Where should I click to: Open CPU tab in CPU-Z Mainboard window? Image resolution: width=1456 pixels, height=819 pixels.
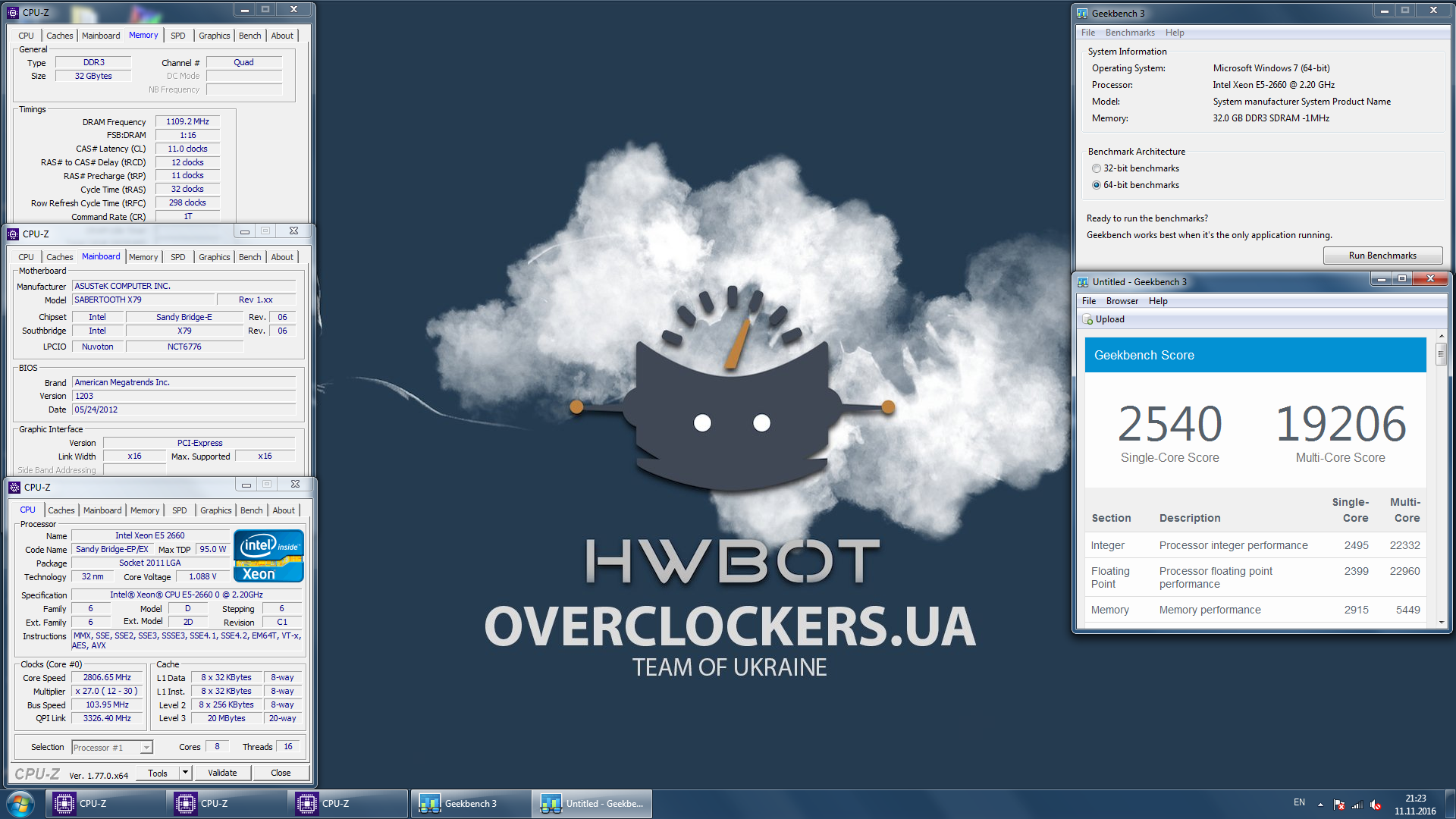coord(26,257)
